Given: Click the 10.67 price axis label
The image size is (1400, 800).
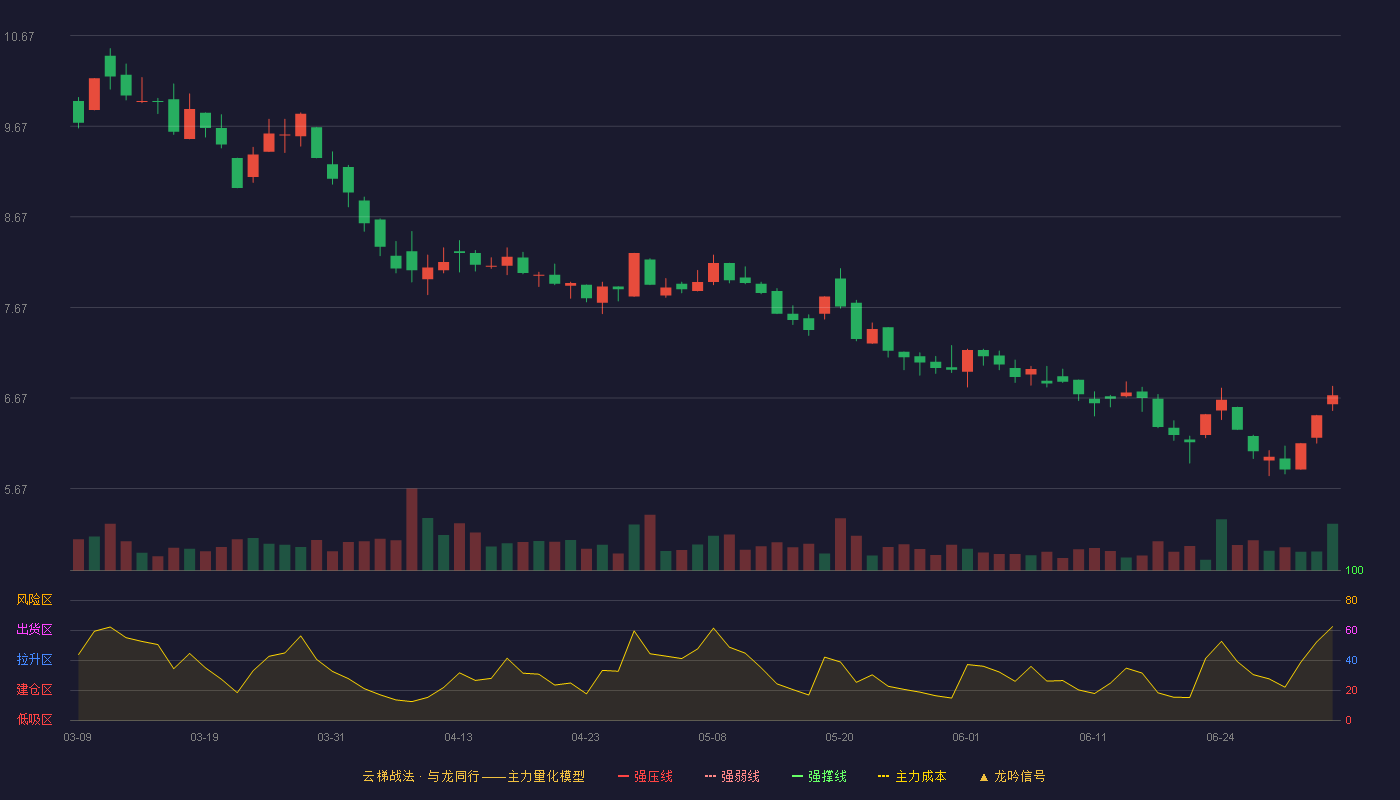Looking at the screenshot, I should tap(19, 37).
